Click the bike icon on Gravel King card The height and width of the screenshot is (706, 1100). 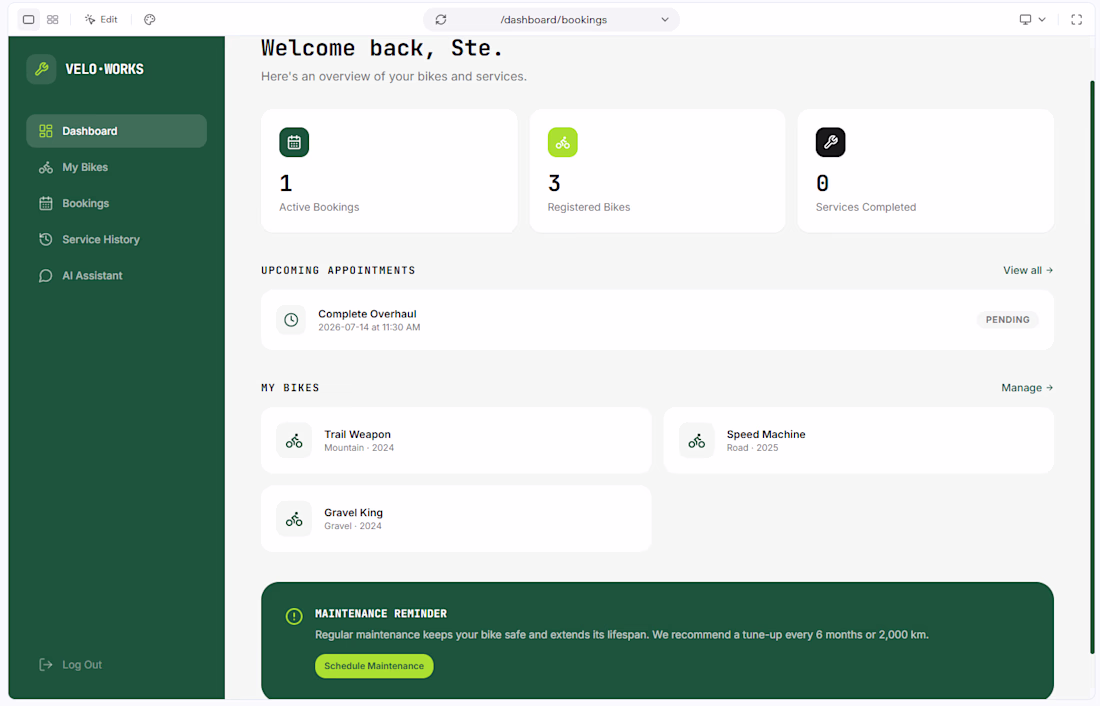tap(294, 519)
